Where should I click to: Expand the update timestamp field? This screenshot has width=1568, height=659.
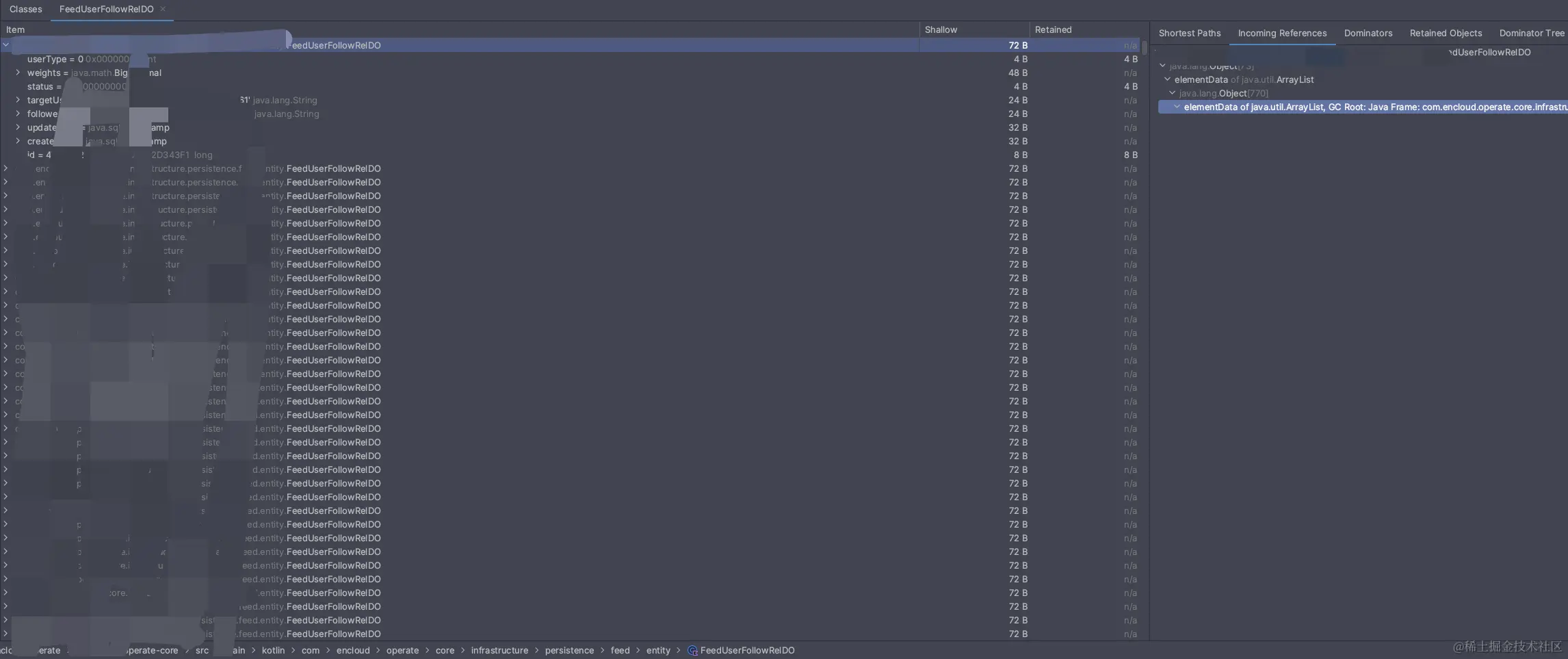(x=18, y=127)
